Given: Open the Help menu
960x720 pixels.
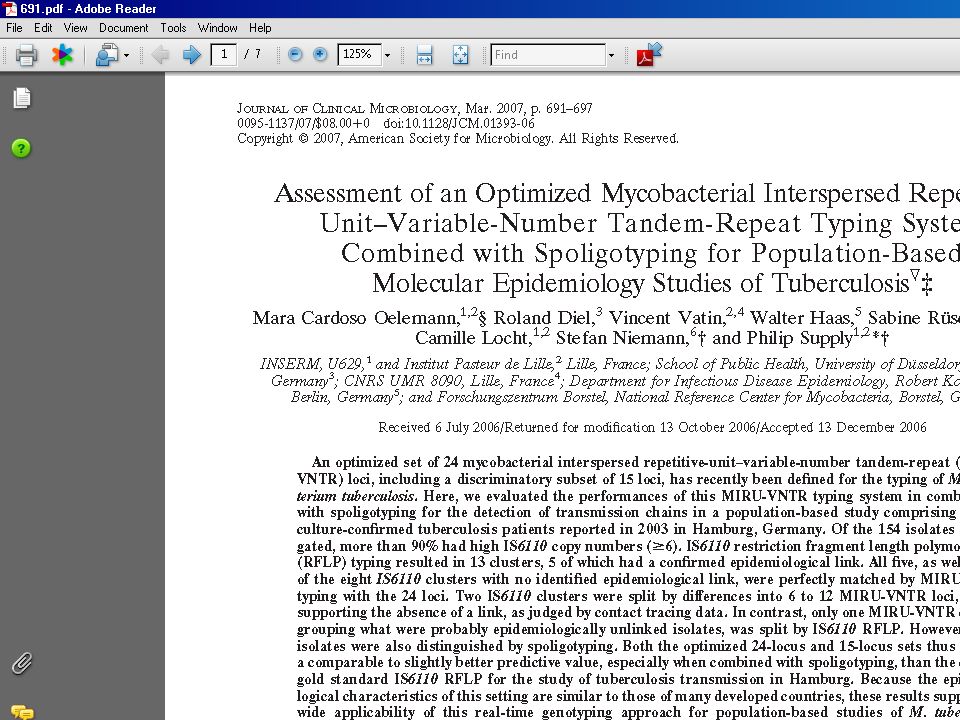Looking at the screenshot, I should tap(260, 28).
